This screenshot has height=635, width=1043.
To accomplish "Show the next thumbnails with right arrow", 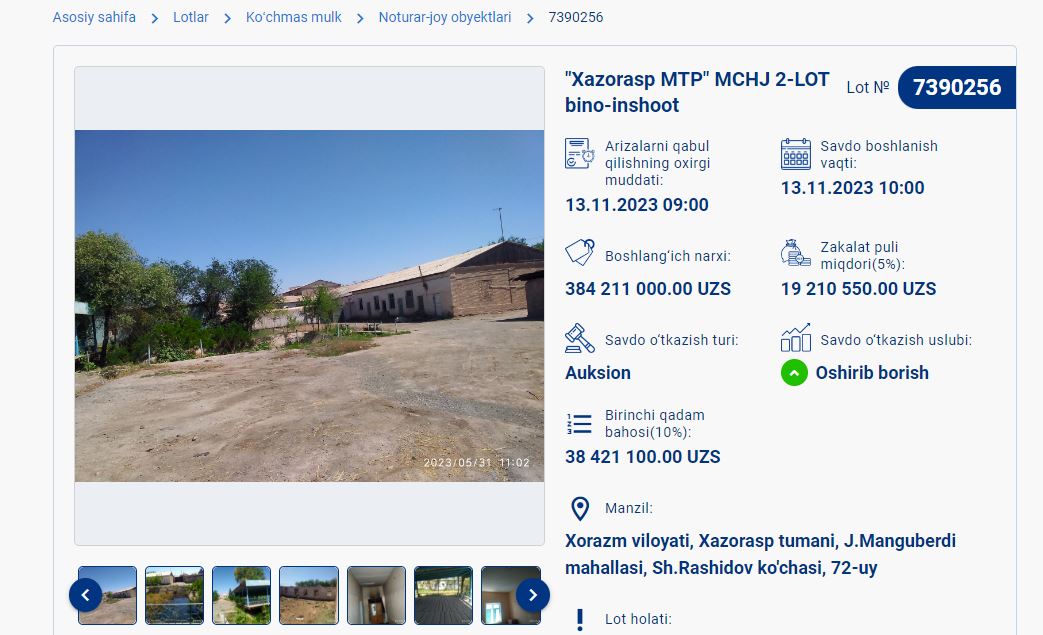I will (x=533, y=595).
